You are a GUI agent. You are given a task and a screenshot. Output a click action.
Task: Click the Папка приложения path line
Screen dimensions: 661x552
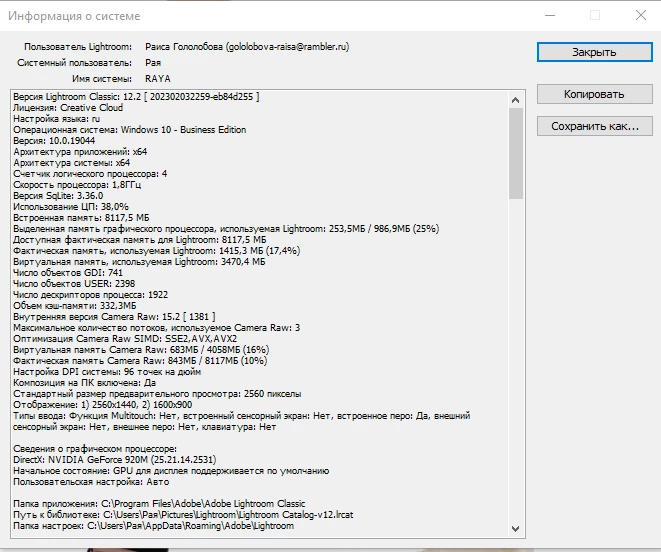(x=159, y=504)
